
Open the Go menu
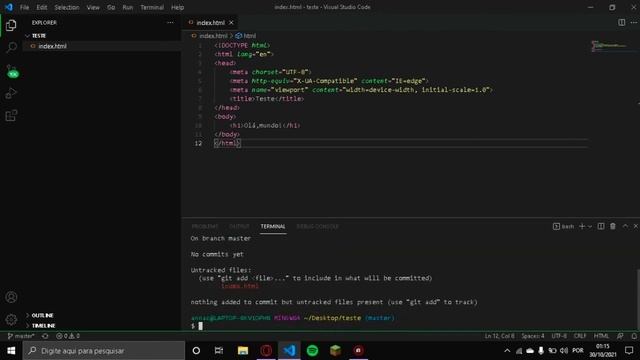[x=111, y=7]
